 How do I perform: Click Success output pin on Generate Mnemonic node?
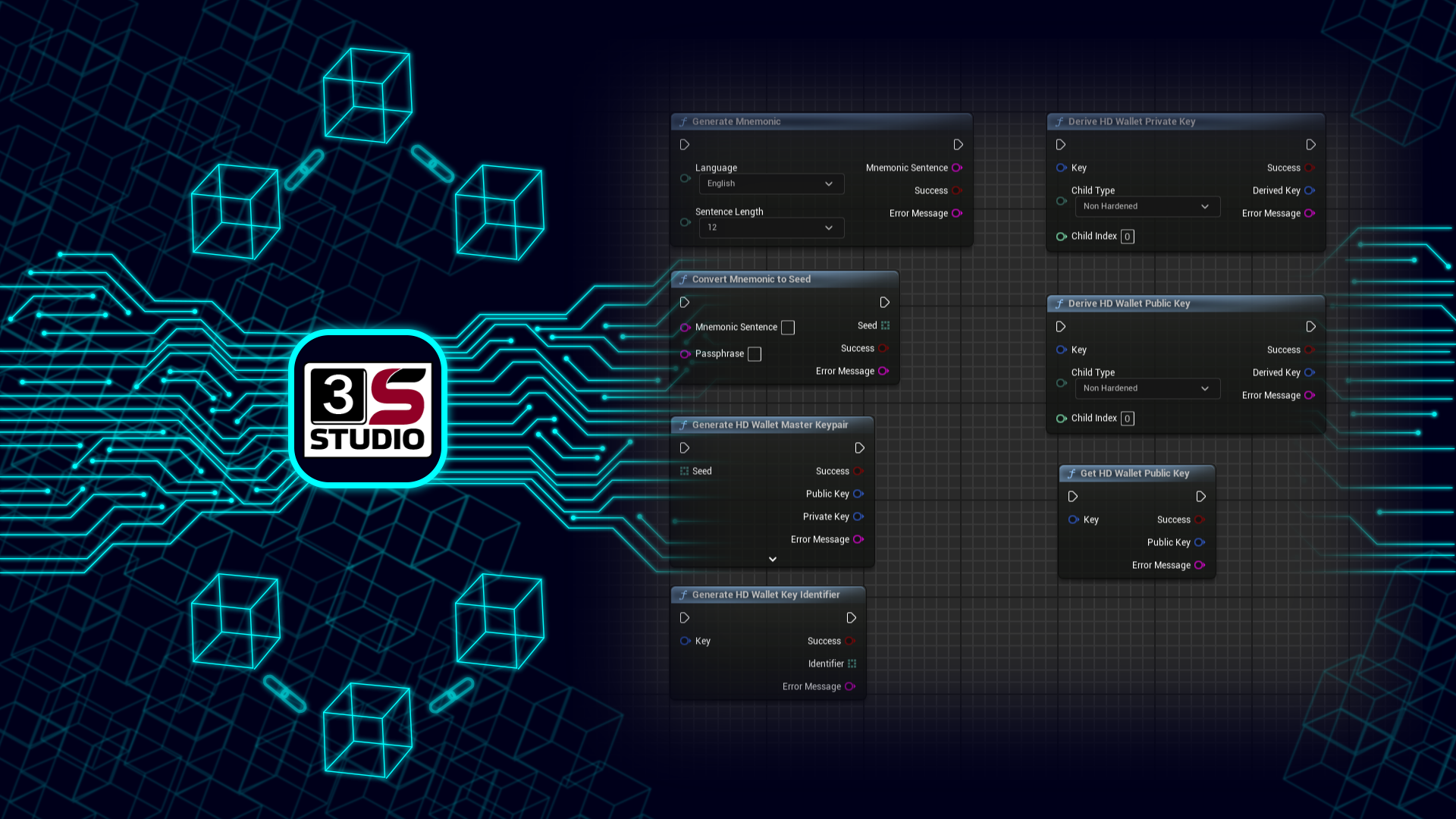coord(957,190)
